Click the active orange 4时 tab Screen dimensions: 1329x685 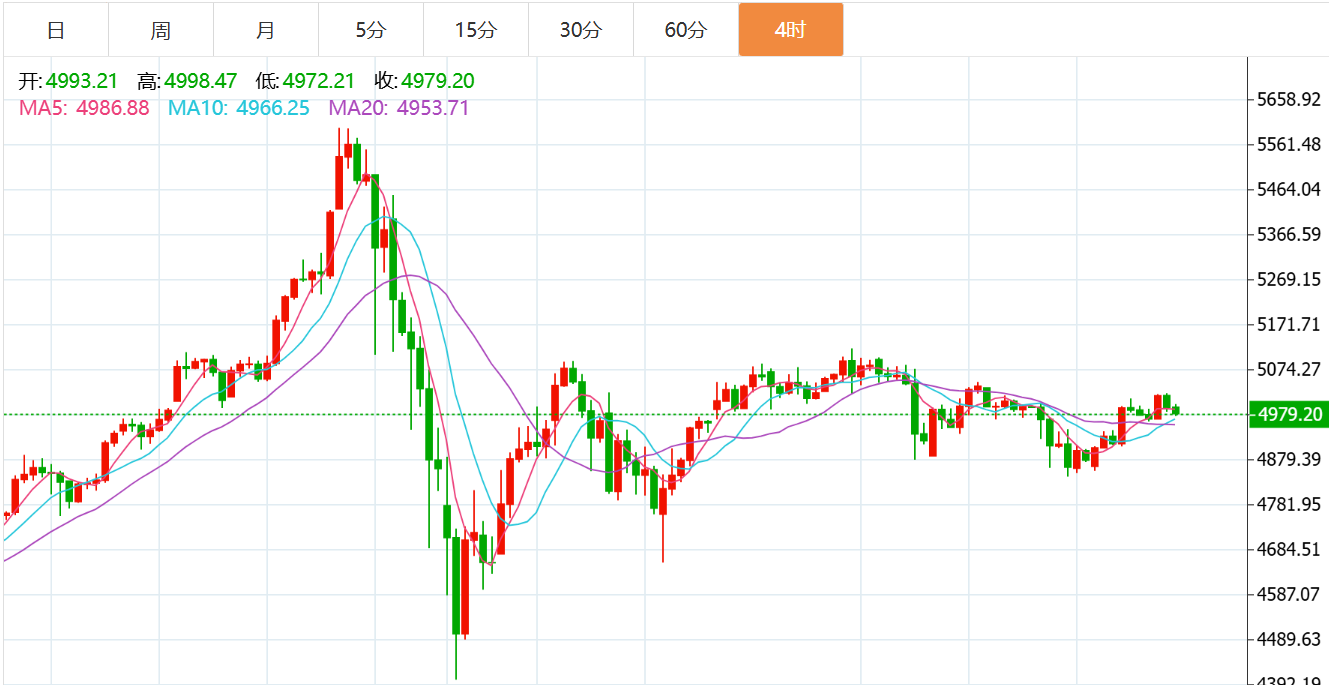click(x=790, y=30)
